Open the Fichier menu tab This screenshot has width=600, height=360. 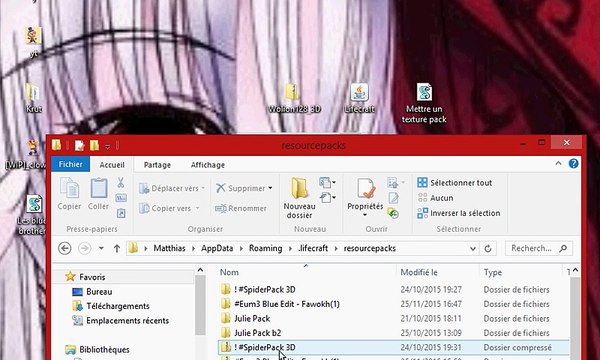pyautogui.click(x=70, y=164)
